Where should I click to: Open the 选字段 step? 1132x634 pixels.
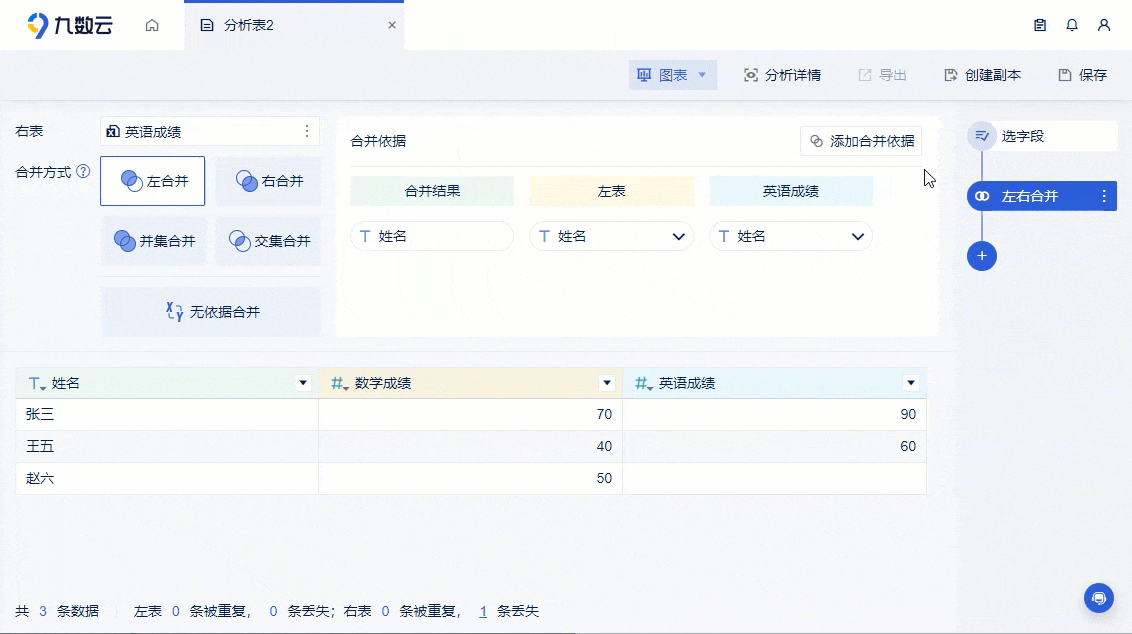click(x=1042, y=136)
